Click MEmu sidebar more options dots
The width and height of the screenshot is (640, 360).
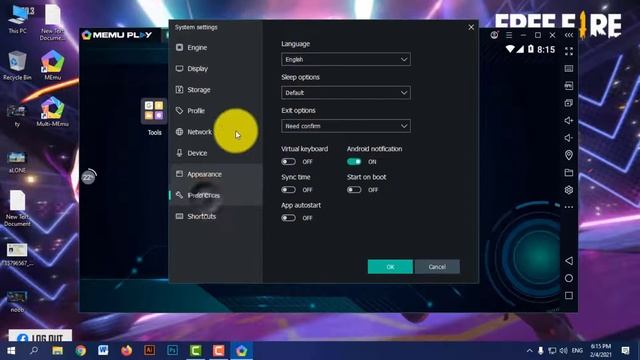pos(569,207)
